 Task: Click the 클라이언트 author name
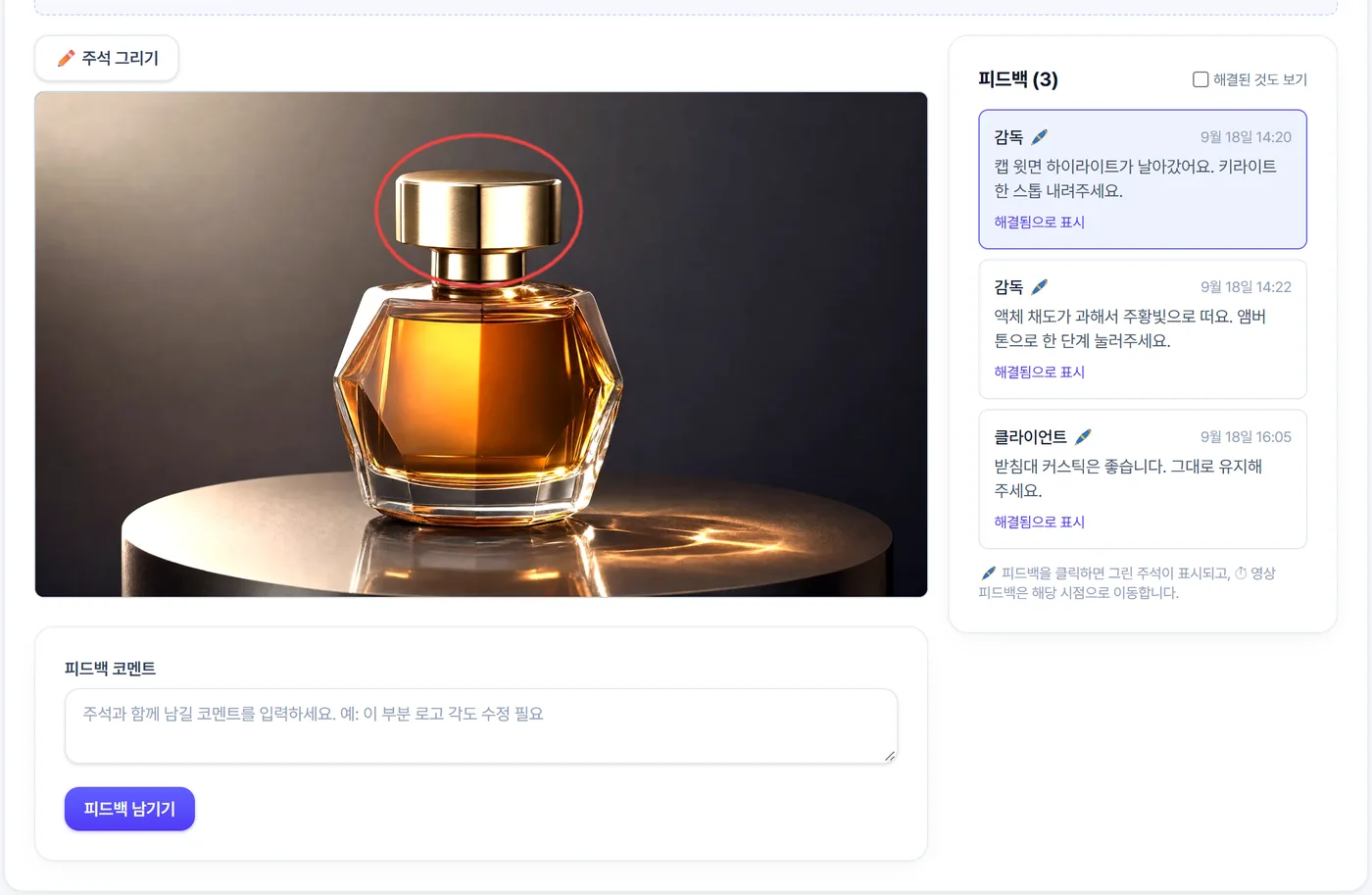(1030, 437)
